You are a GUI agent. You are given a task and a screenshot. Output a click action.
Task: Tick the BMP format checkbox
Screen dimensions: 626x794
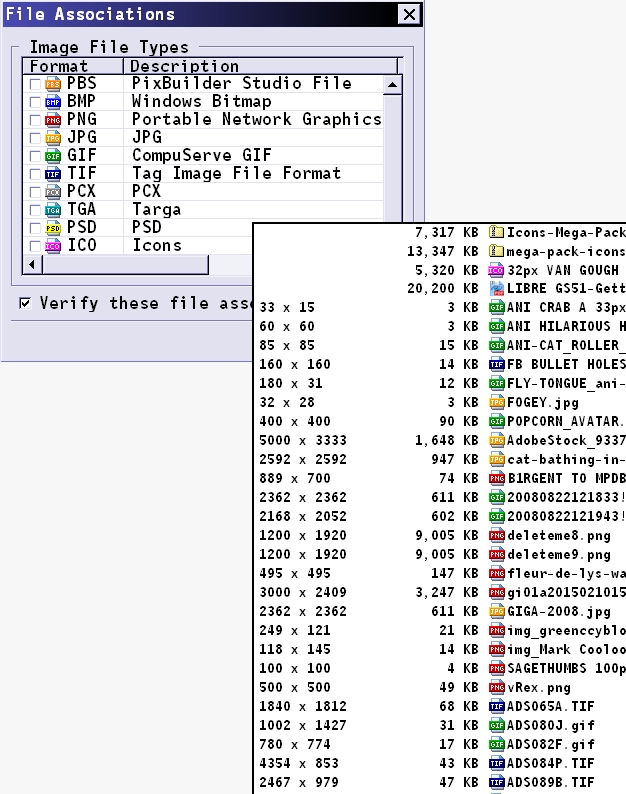click(x=35, y=102)
